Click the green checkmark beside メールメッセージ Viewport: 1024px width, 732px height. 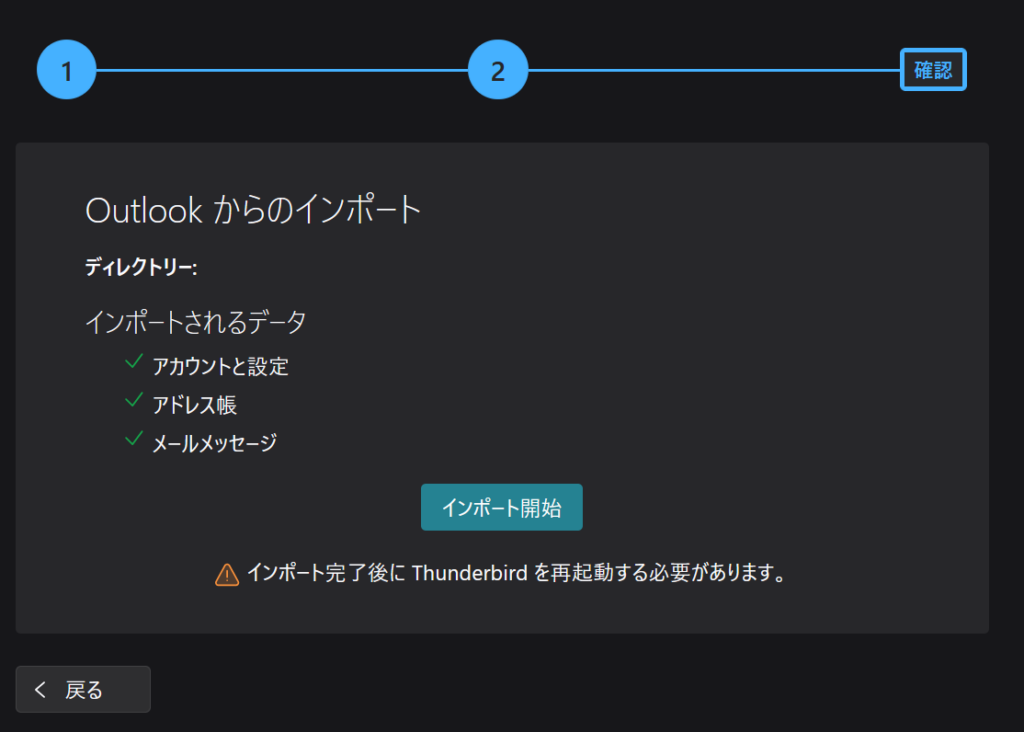tap(133, 439)
